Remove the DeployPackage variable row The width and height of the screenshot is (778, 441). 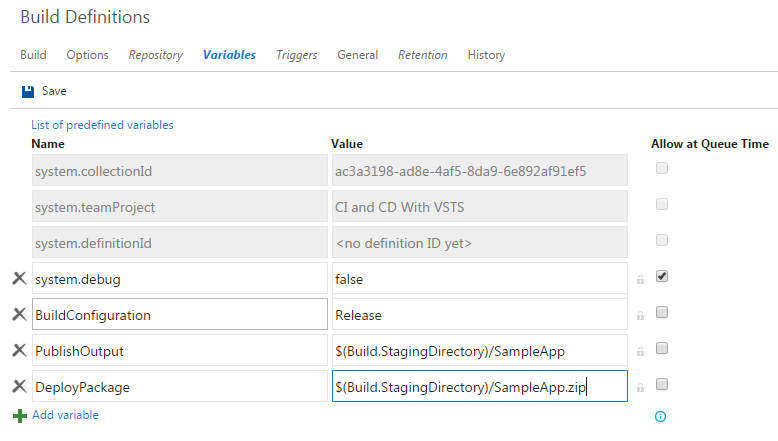(x=19, y=387)
